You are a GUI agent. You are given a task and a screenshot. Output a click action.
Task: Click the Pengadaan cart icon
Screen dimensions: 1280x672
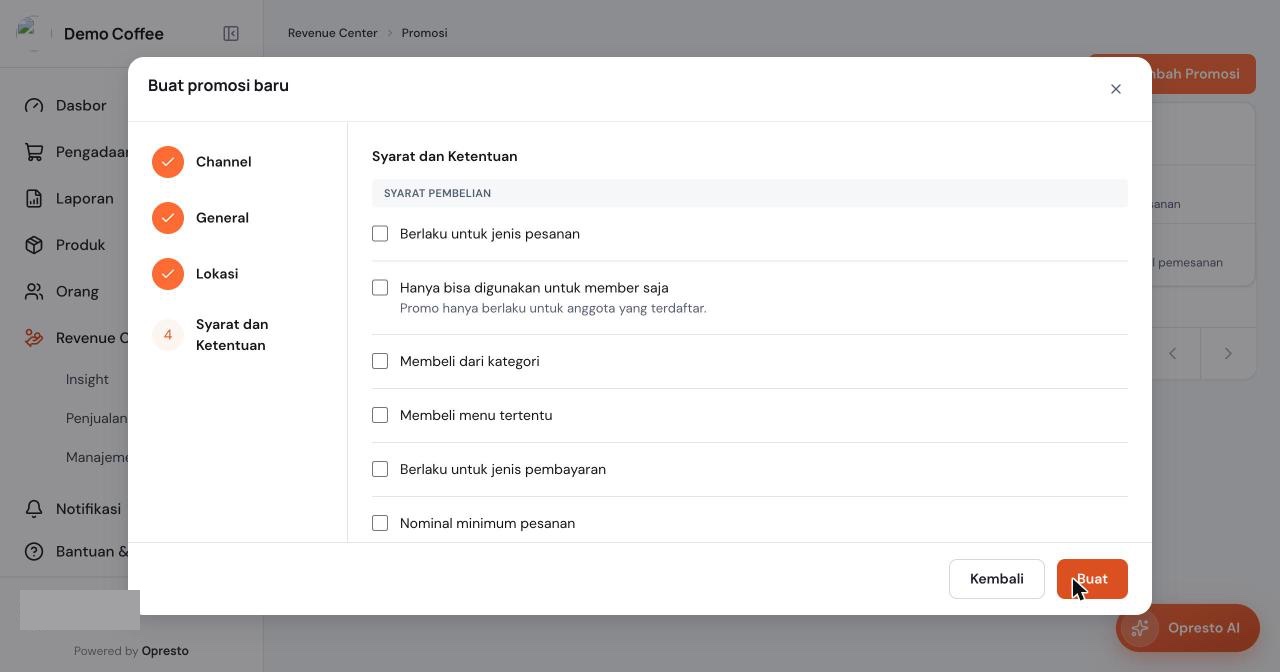pos(34,152)
